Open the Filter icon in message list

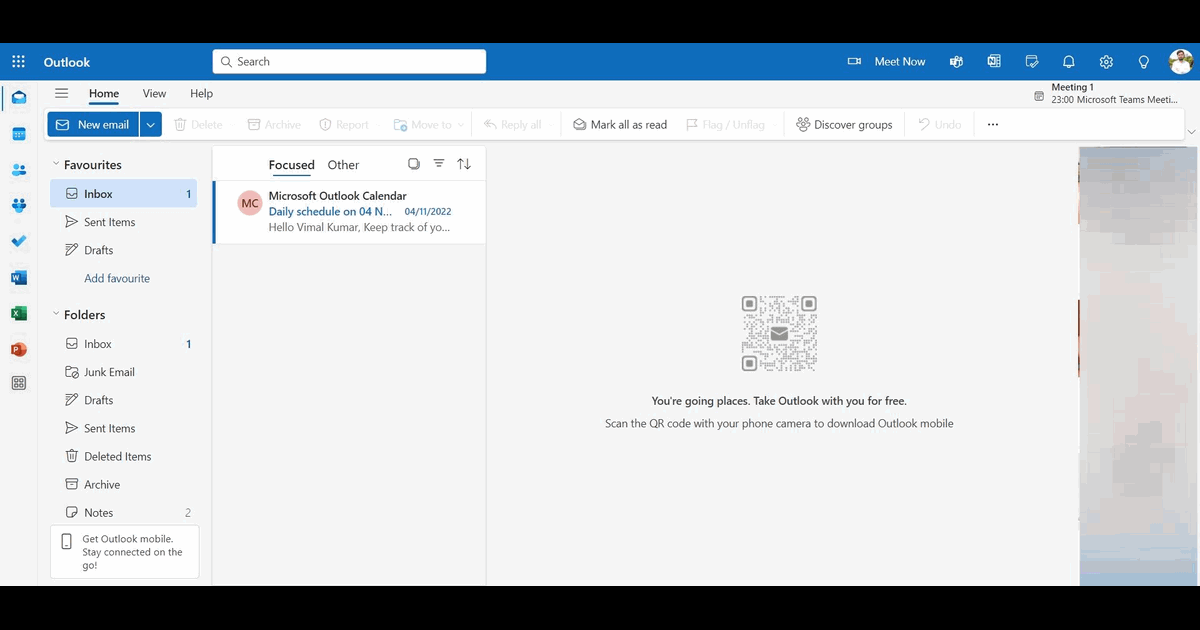[x=439, y=164]
